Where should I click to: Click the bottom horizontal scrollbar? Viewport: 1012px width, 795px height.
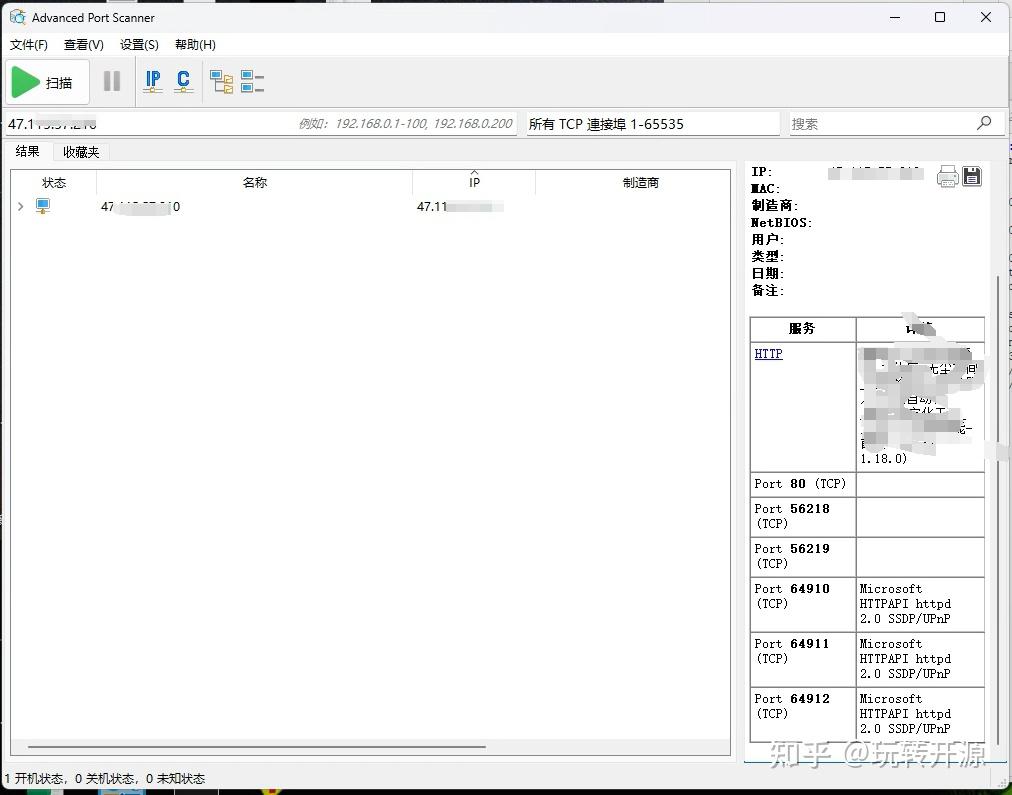point(250,746)
